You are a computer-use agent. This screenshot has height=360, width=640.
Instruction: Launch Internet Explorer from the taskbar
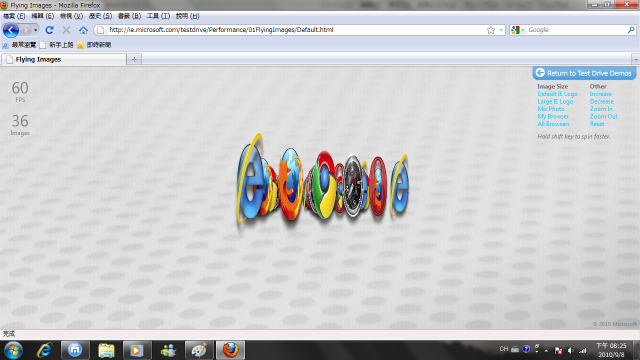coord(44,350)
